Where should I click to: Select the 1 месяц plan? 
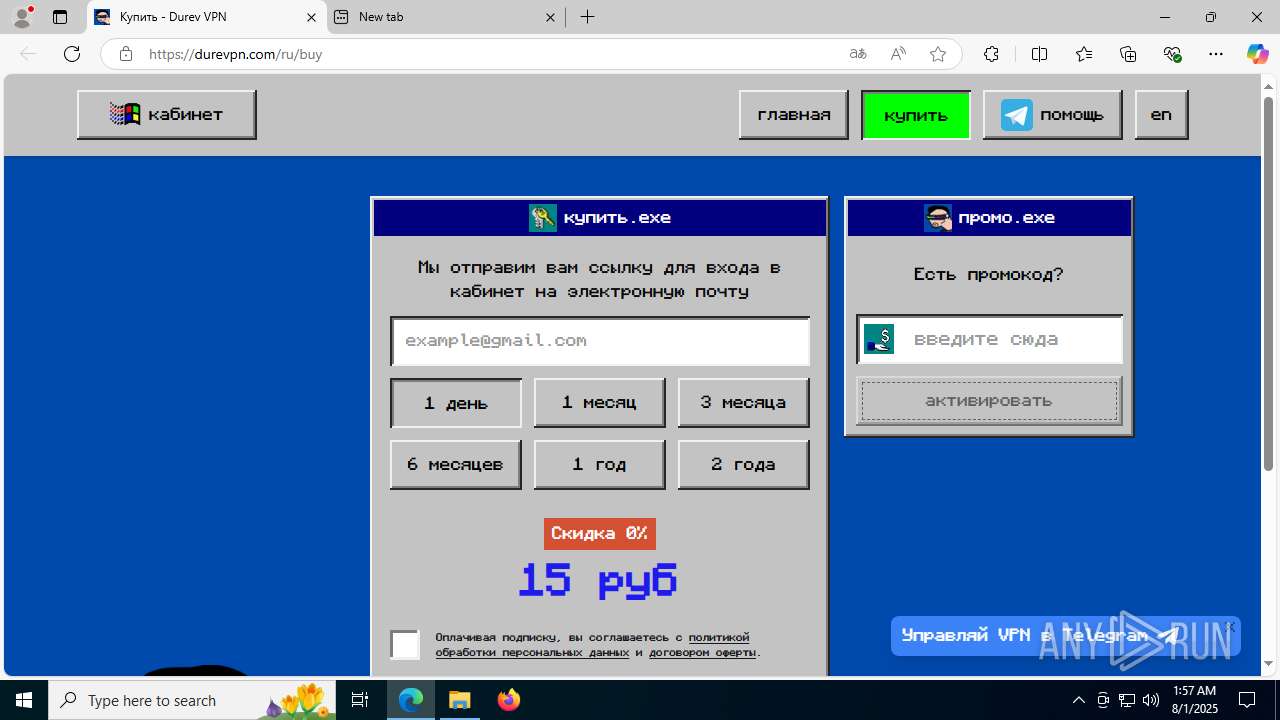(599, 403)
